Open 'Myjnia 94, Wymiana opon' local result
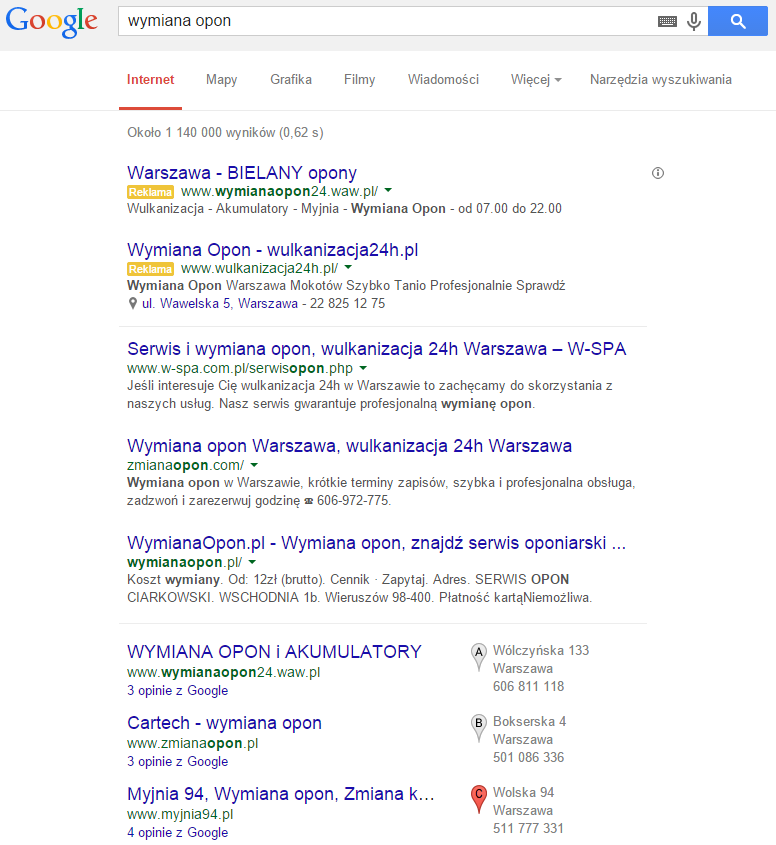 click(281, 794)
